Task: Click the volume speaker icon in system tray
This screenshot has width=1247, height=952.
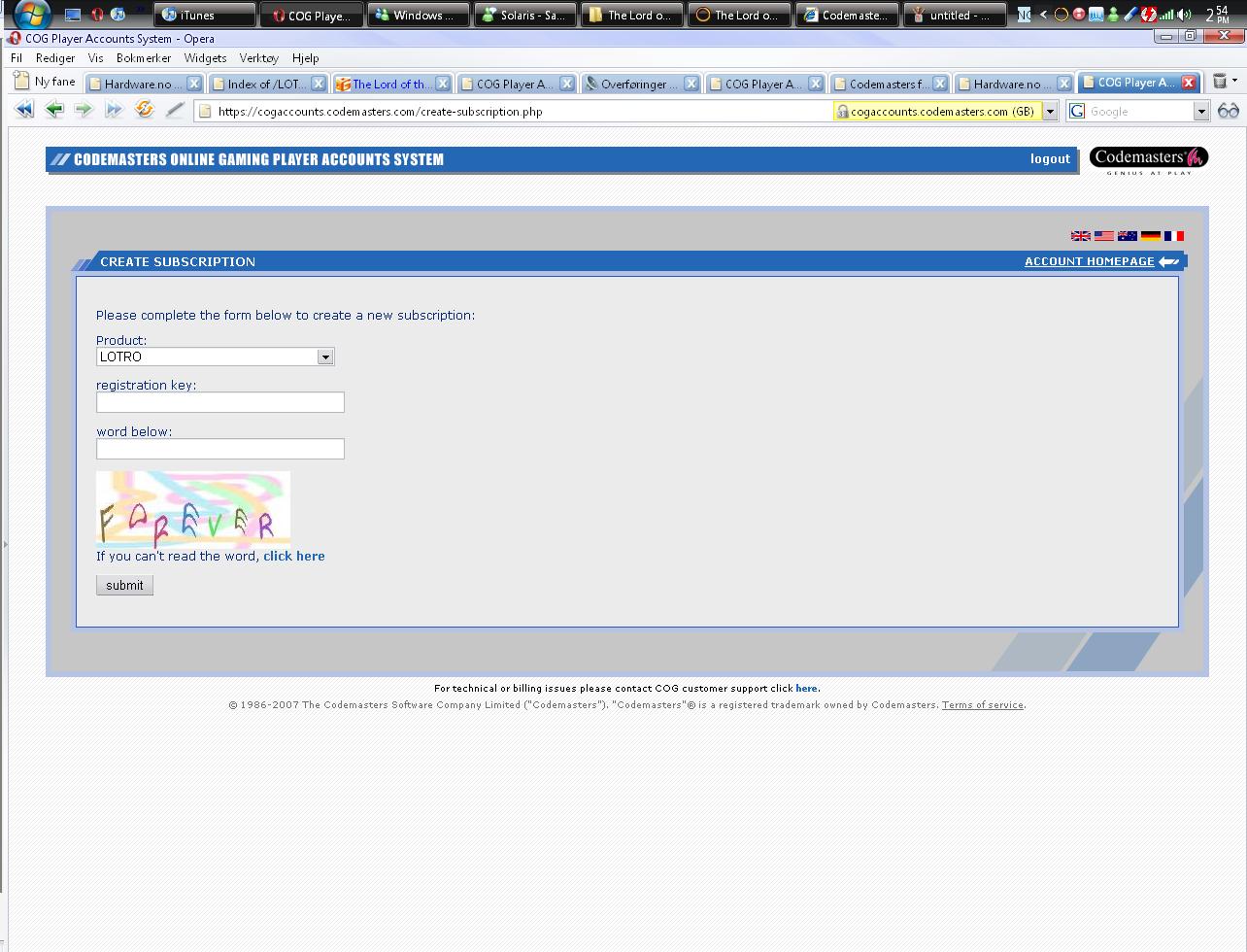Action: coord(1184,15)
